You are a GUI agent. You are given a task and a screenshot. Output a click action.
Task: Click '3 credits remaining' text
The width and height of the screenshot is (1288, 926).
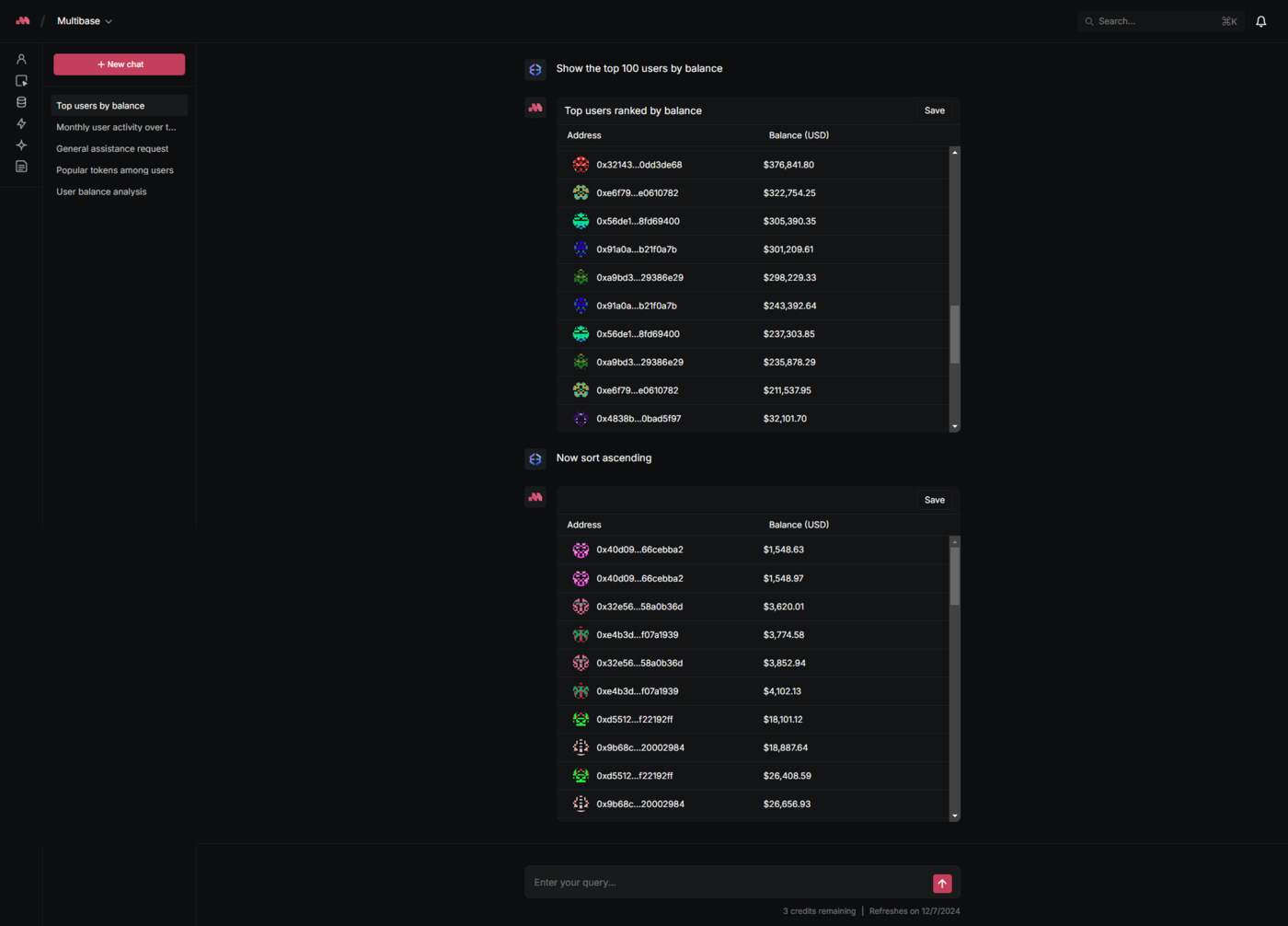tap(819, 911)
